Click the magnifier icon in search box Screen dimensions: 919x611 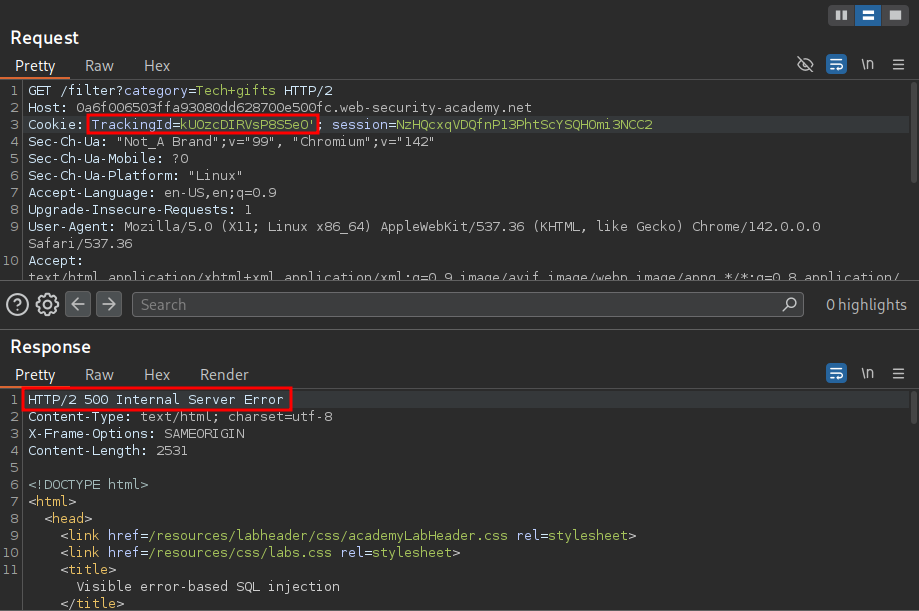pyautogui.click(x=789, y=304)
